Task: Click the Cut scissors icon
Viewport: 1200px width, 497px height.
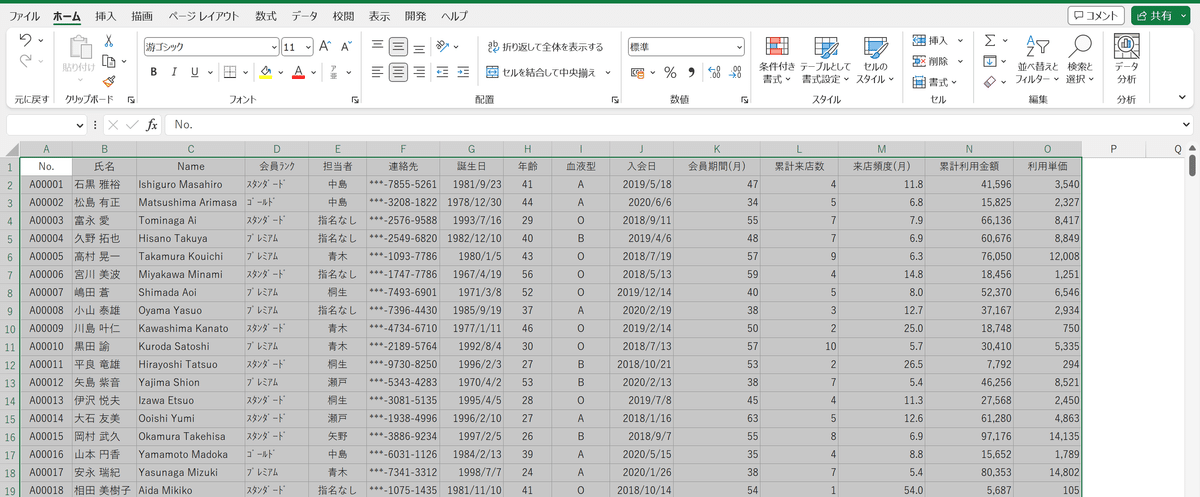Action: [x=109, y=40]
